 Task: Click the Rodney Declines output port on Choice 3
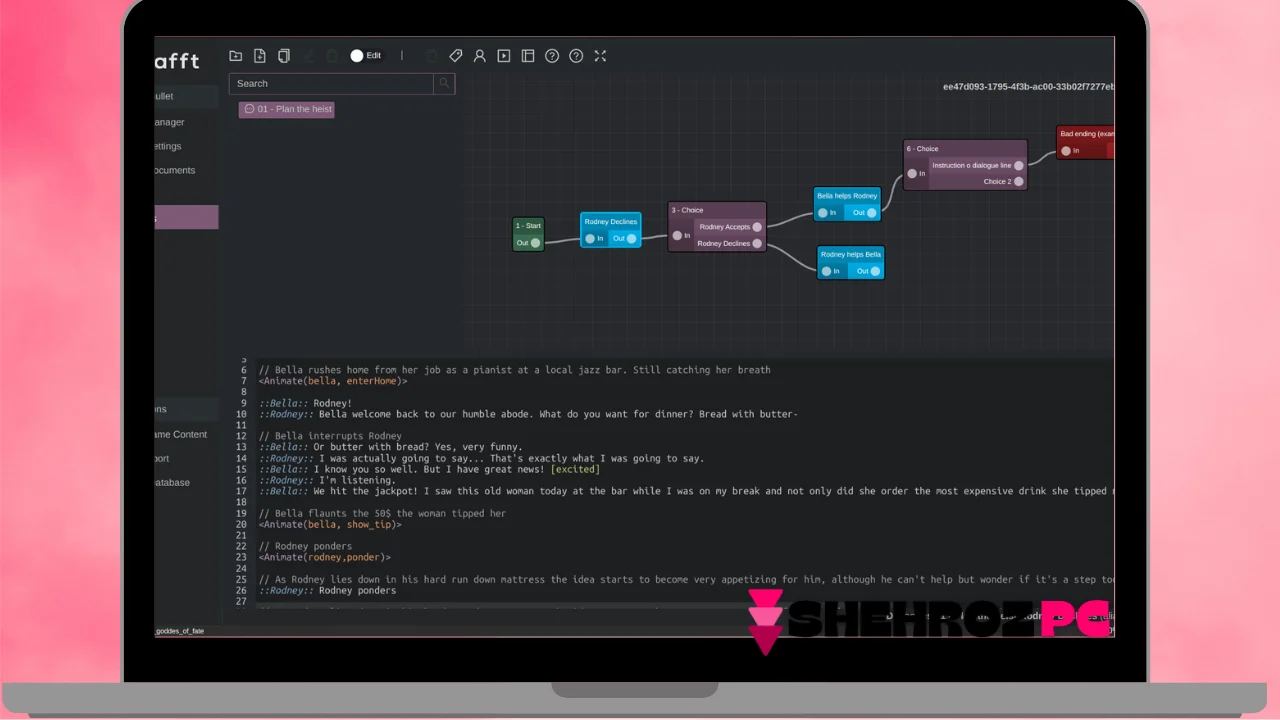point(757,243)
